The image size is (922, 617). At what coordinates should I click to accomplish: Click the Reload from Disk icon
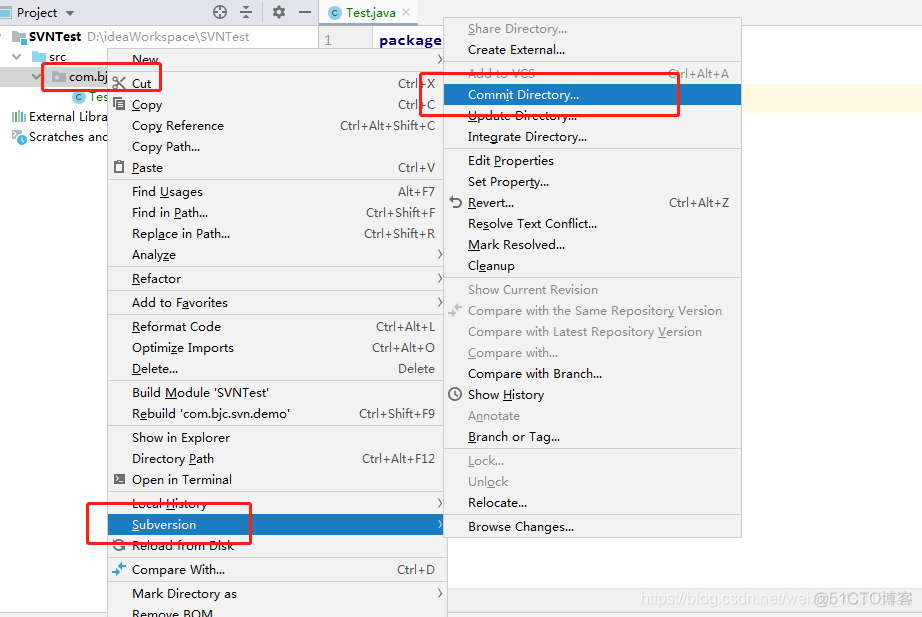click(119, 546)
